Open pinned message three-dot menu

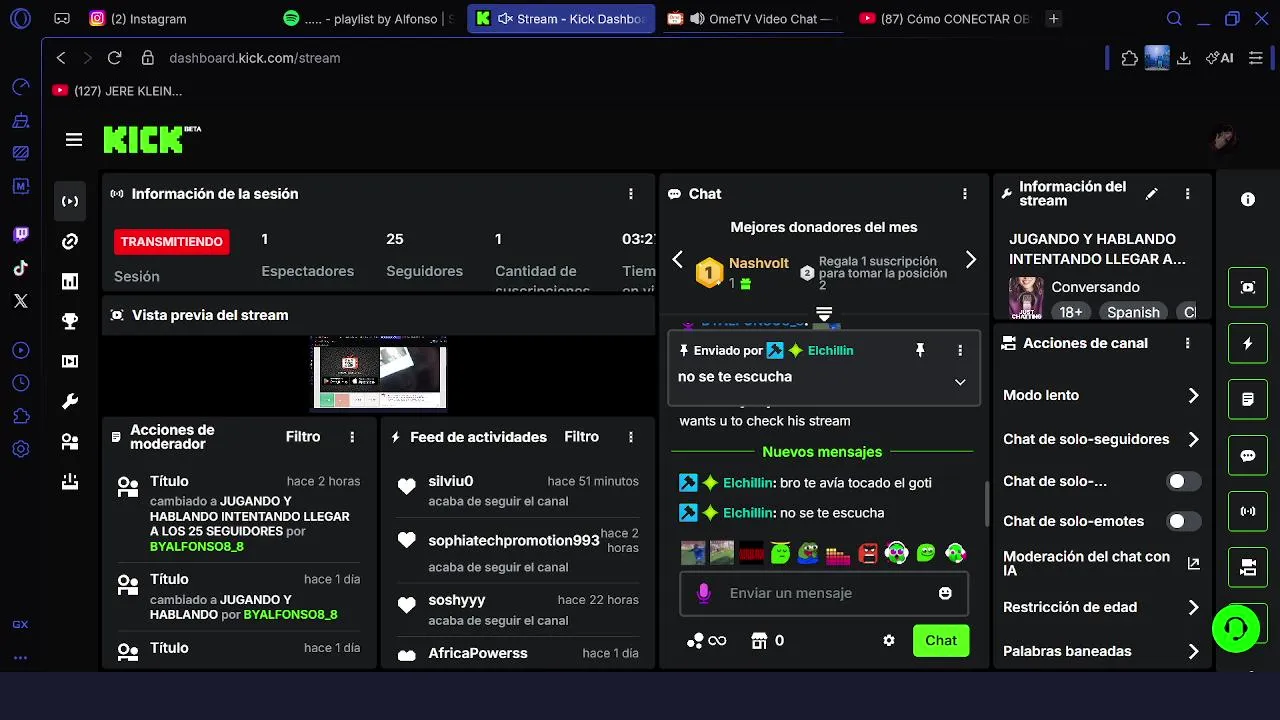[x=960, y=350]
